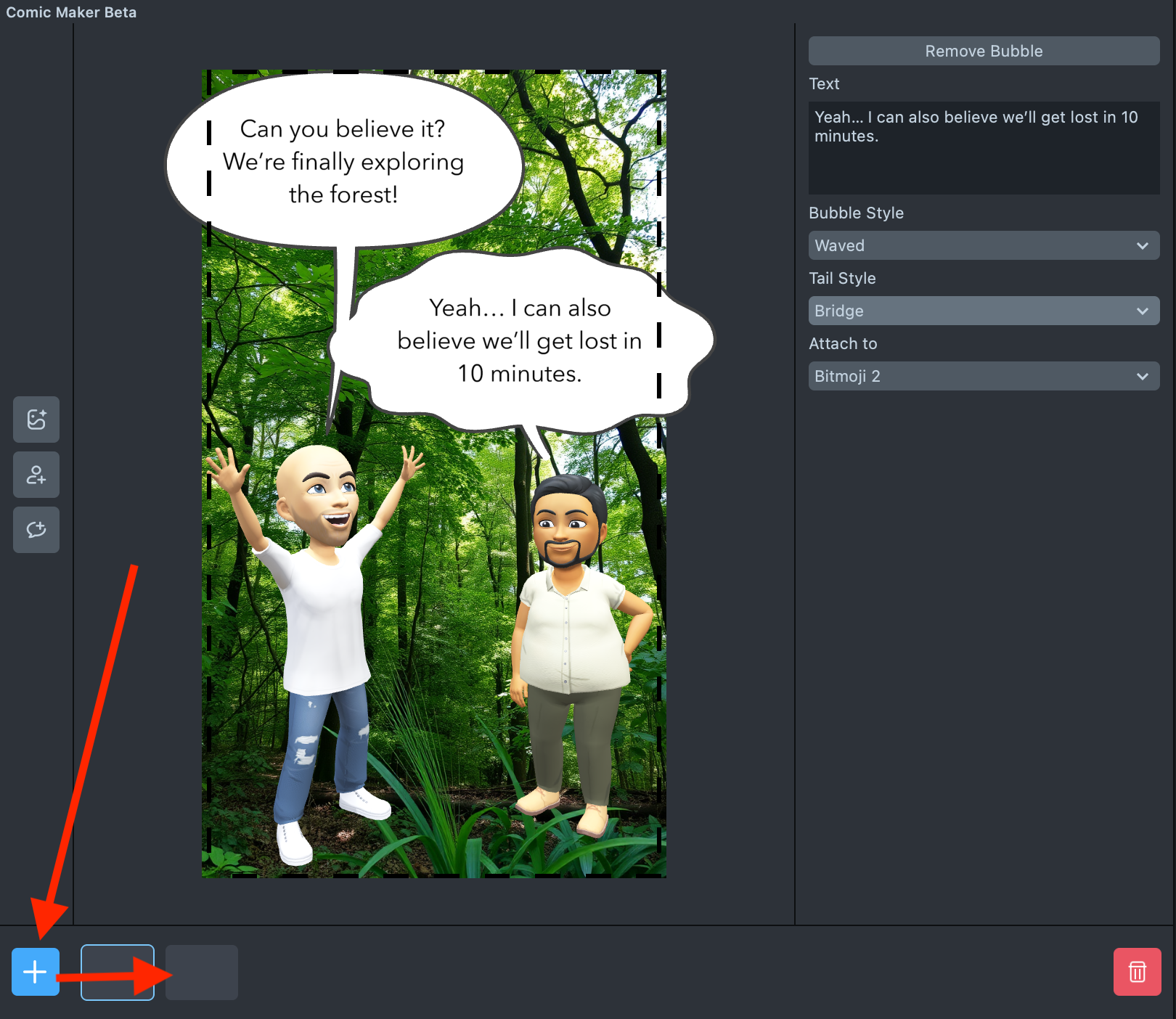Image resolution: width=1176 pixels, height=1019 pixels.
Task: Open the Tail Style dropdown showing Bridge
Action: click(984, 311)
